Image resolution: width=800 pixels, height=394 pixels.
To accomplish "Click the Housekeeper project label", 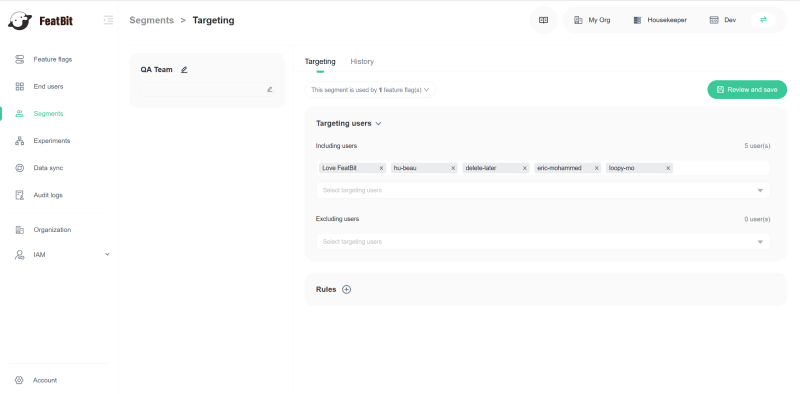I will [667, 20].
